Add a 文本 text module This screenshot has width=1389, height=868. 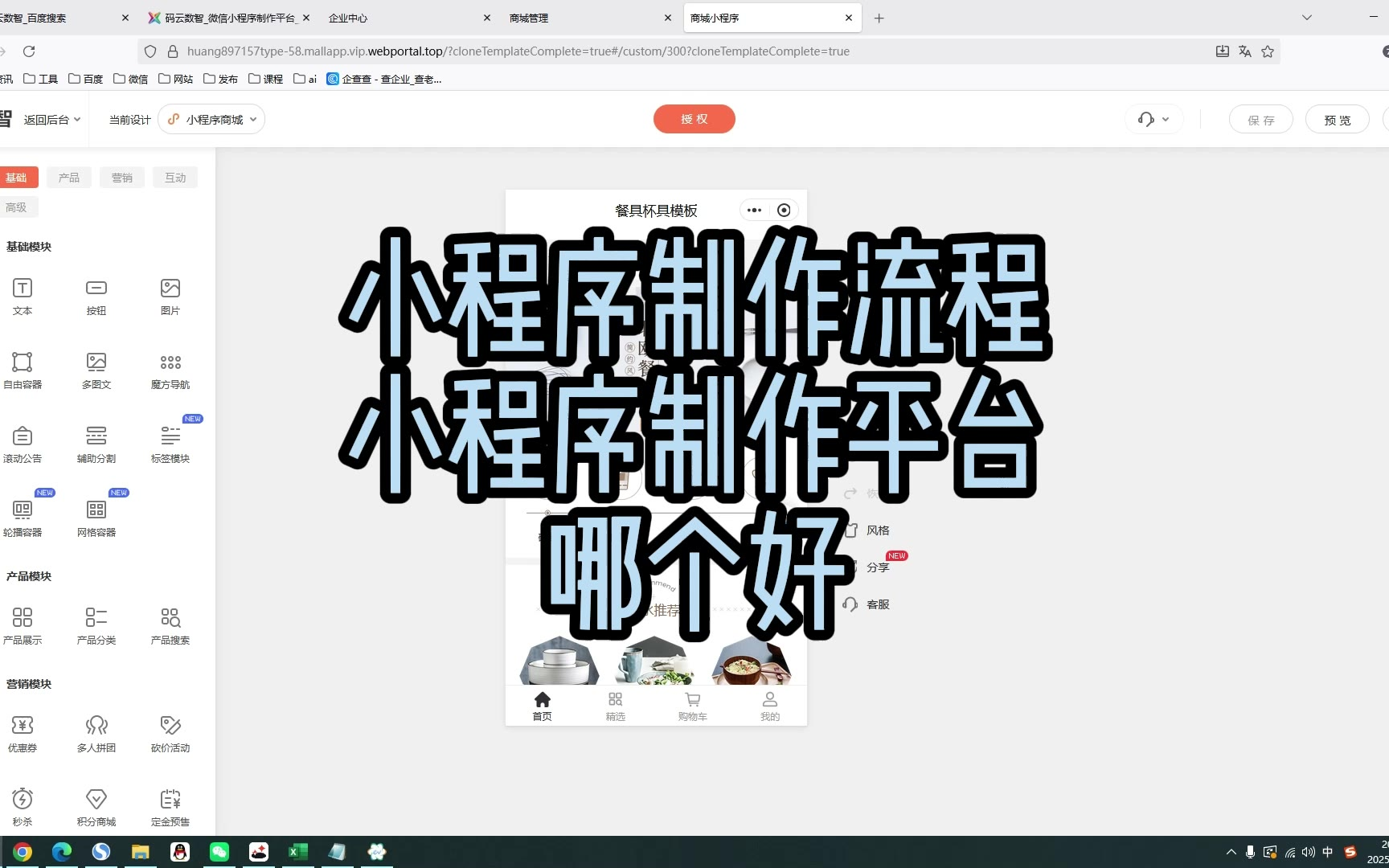tap(23, 297)
